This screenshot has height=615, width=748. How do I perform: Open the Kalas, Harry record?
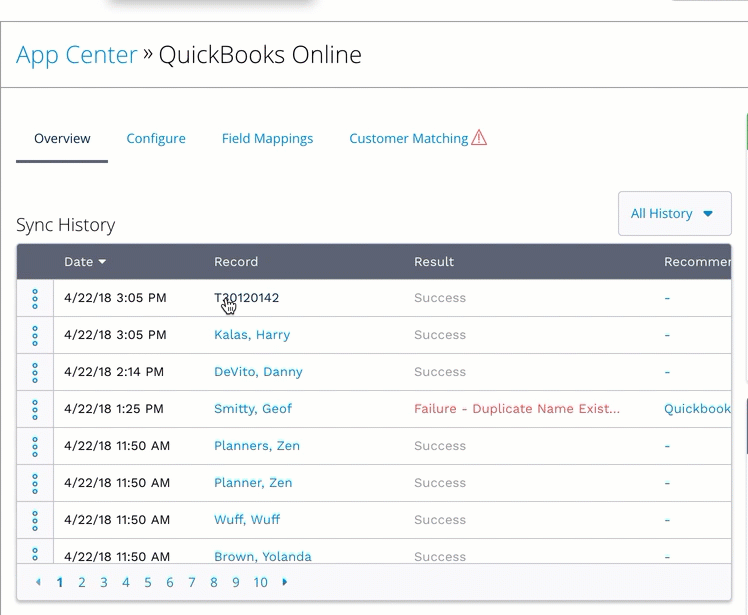(252, 335)
